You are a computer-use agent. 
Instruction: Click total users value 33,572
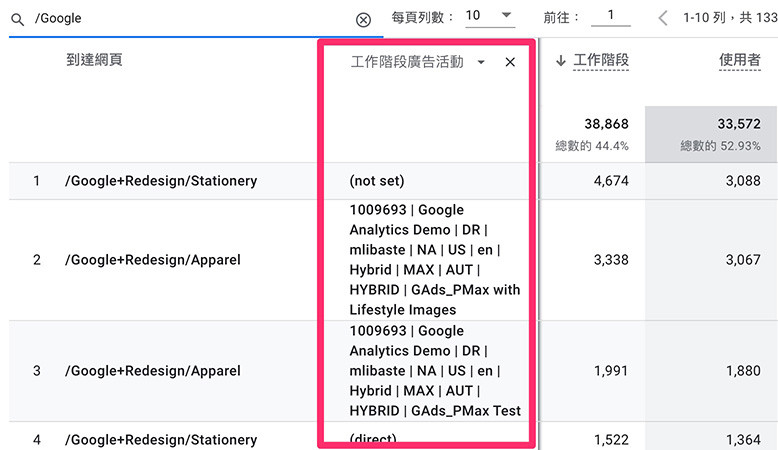pyautogui.click(x=739, y=124)
